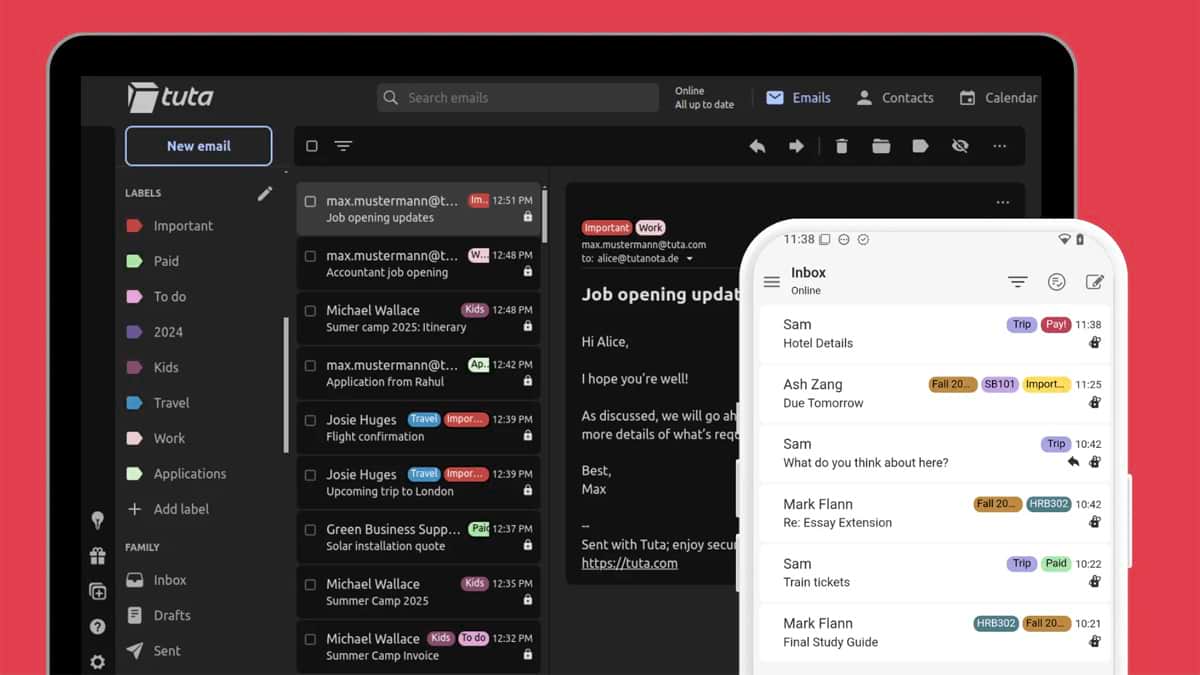
Task: Open the three-dot menu on the opened email
Action: pos(1003,202)
